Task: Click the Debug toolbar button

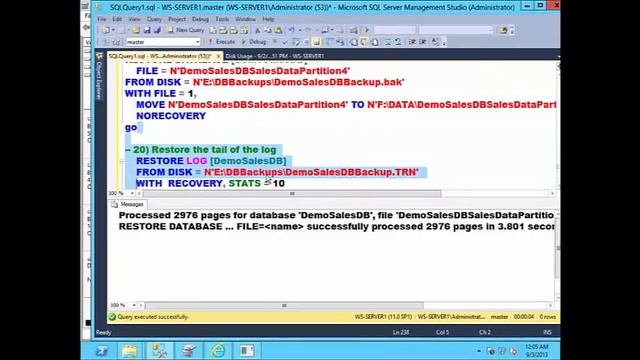Action: pyautogui.click(x=254, y=42)
